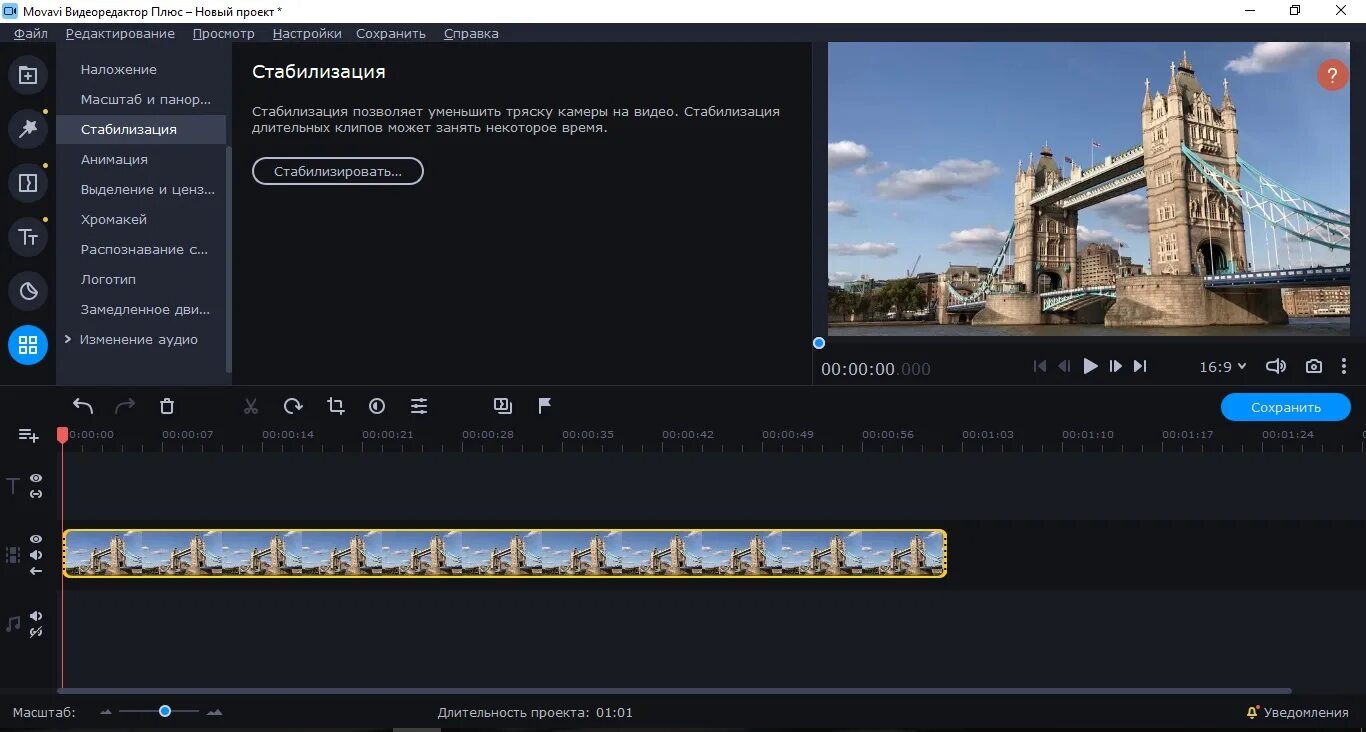Click the red playhead marker
1366x732 pixels.
coord(62,435)
